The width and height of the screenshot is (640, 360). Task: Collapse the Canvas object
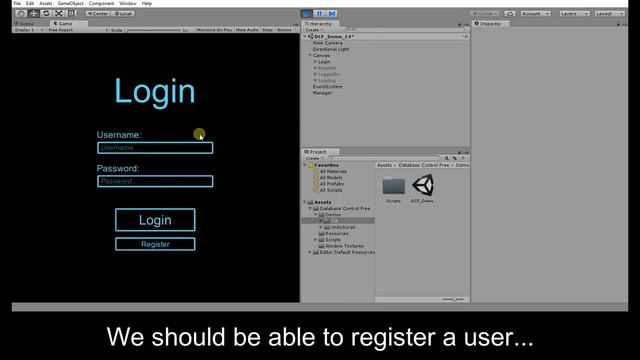tap(310, 55)
